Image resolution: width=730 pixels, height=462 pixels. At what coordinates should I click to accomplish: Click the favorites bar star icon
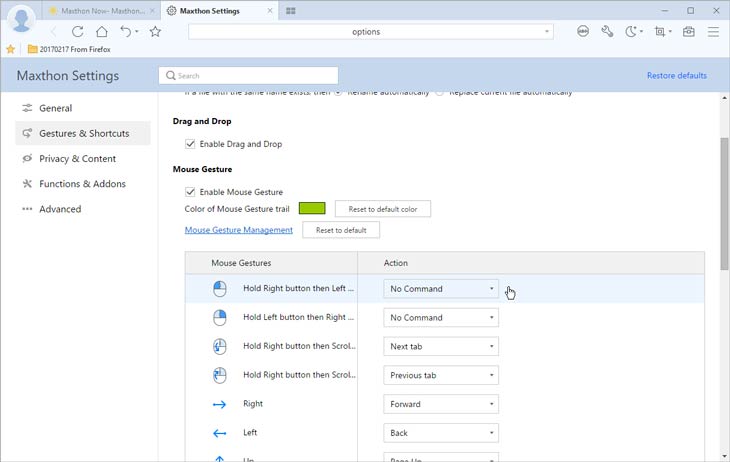[x=11, y=49]
